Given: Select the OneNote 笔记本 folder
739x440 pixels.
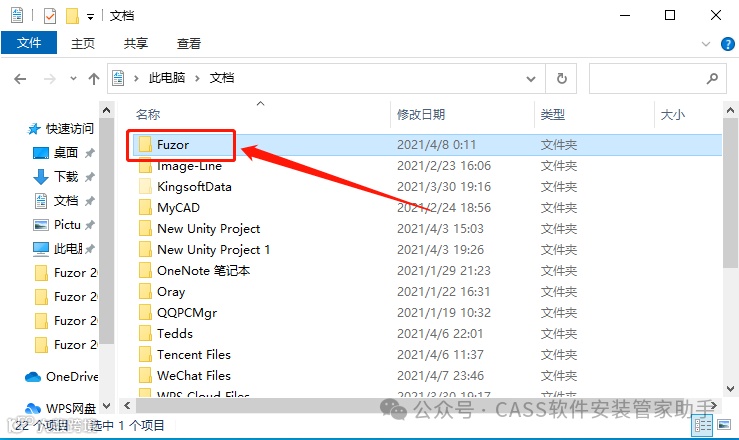Looking at the screenshot, I should tap(203, 270).
